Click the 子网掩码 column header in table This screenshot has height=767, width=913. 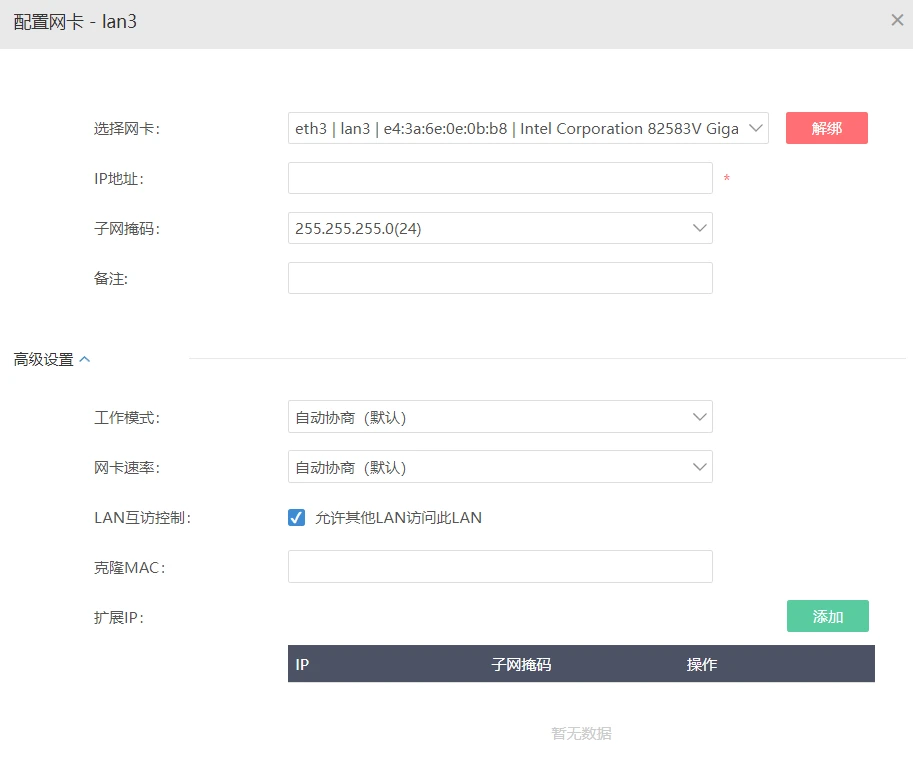pos(521,665)
